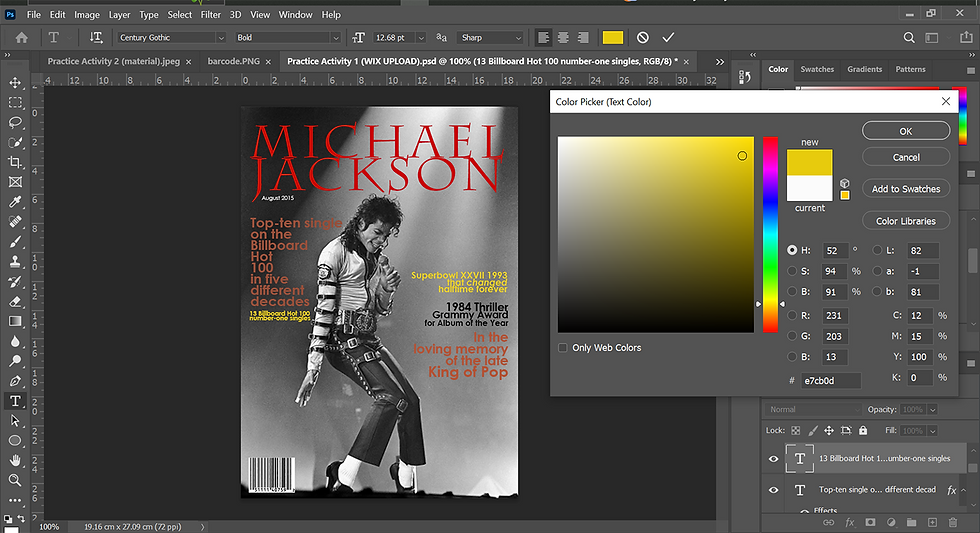Viewport: 980px width, 533px height.
Task: Commit text edits with the checkmark
Action: [x=668, y=37]
